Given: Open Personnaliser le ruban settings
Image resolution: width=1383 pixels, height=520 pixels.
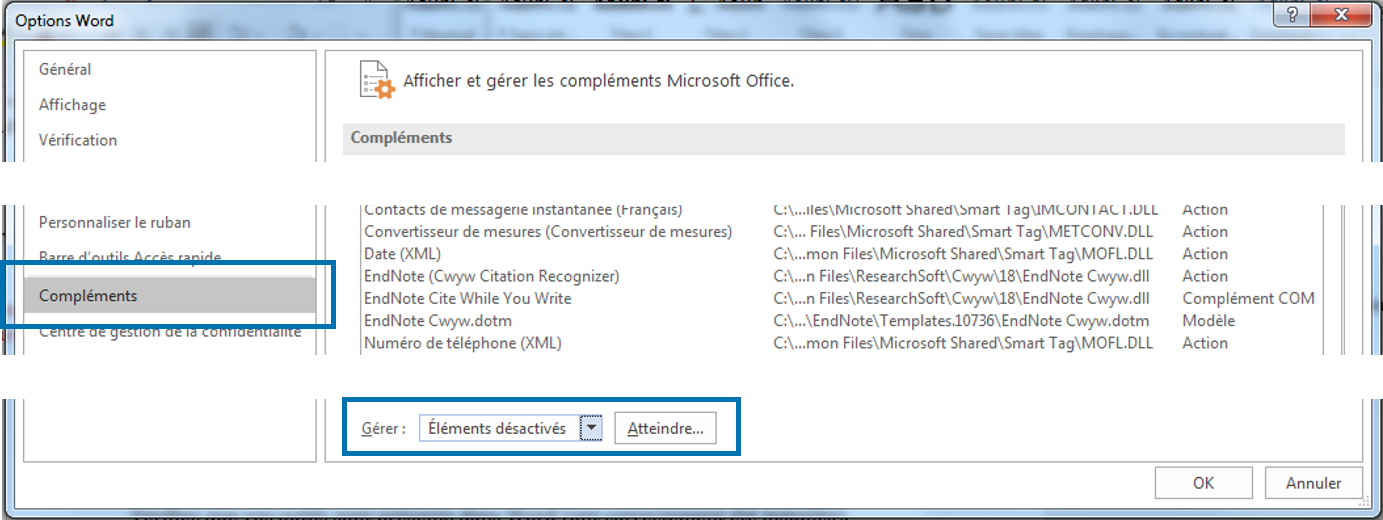Looking at the screenshot, I should [114, 222].
